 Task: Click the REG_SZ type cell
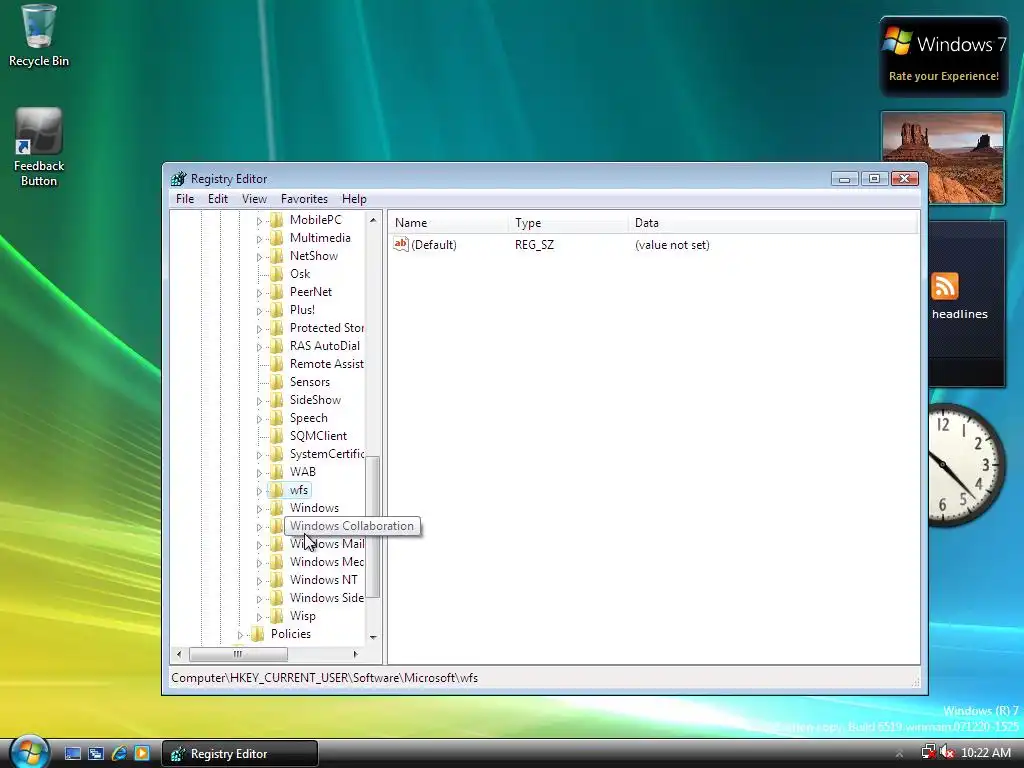pyautogui.click(x=534, y=245)
